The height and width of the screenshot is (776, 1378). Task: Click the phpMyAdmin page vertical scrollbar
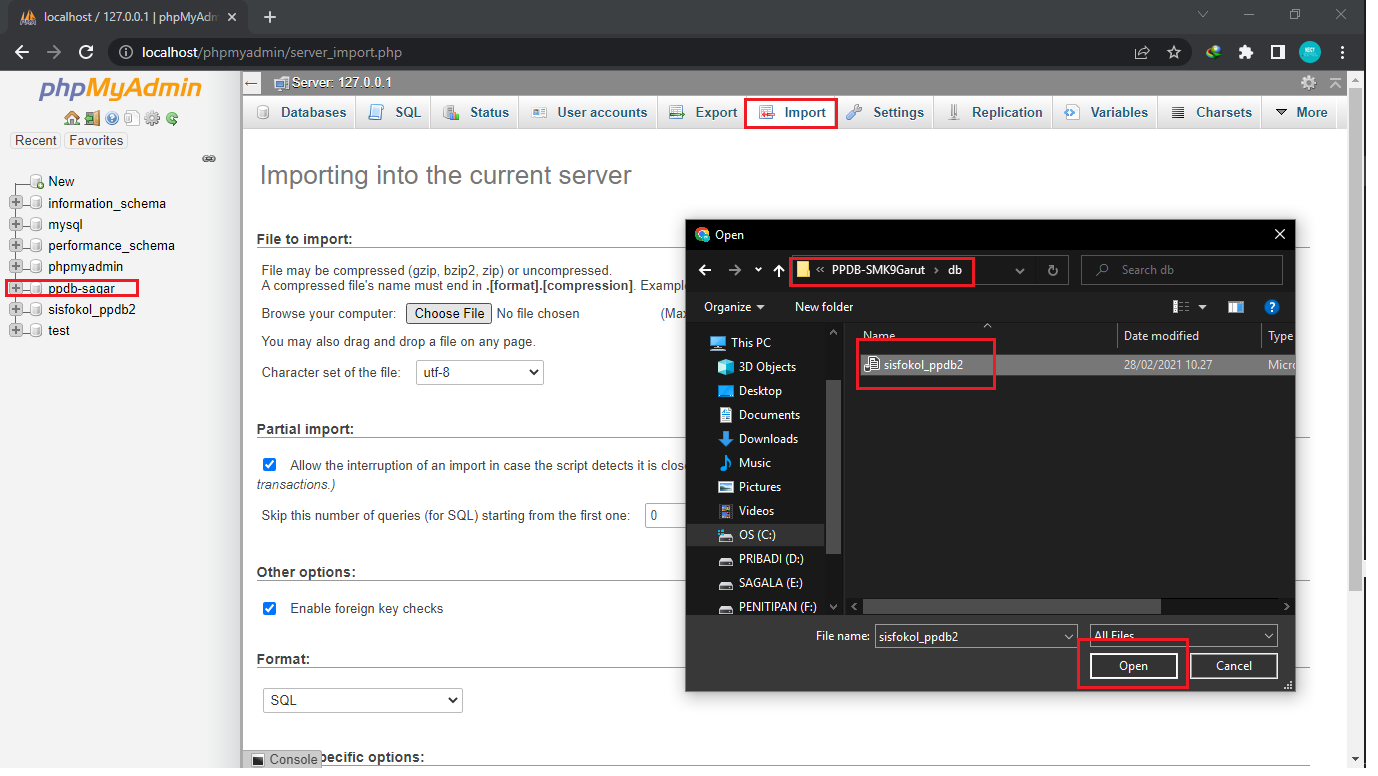[1356, 340]
